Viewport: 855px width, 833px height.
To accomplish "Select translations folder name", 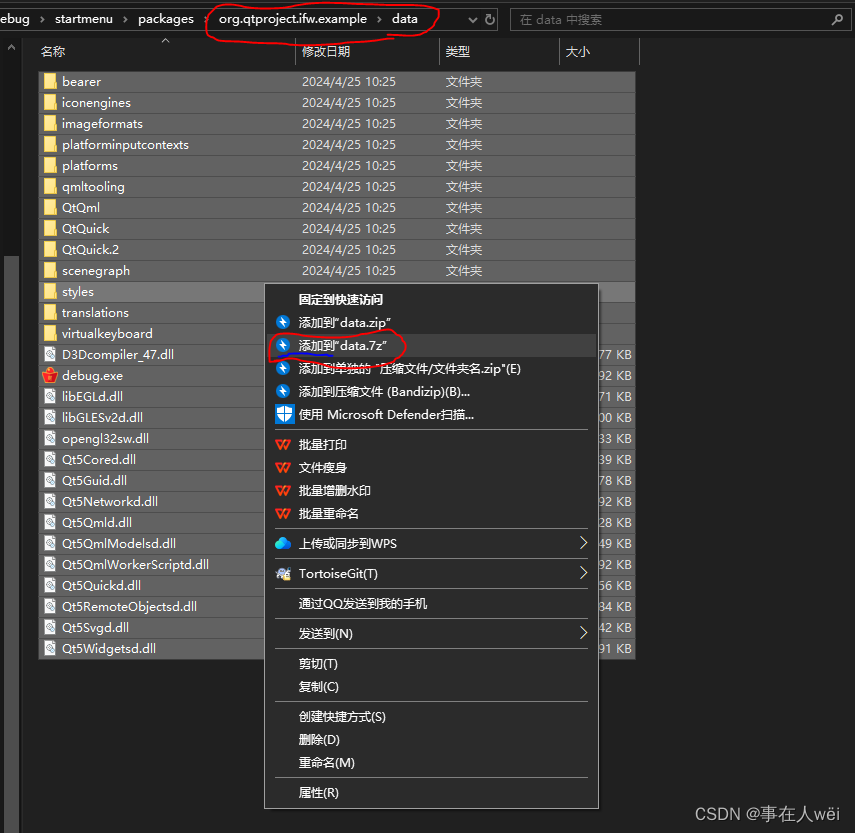I will click(x=95, y=313).
